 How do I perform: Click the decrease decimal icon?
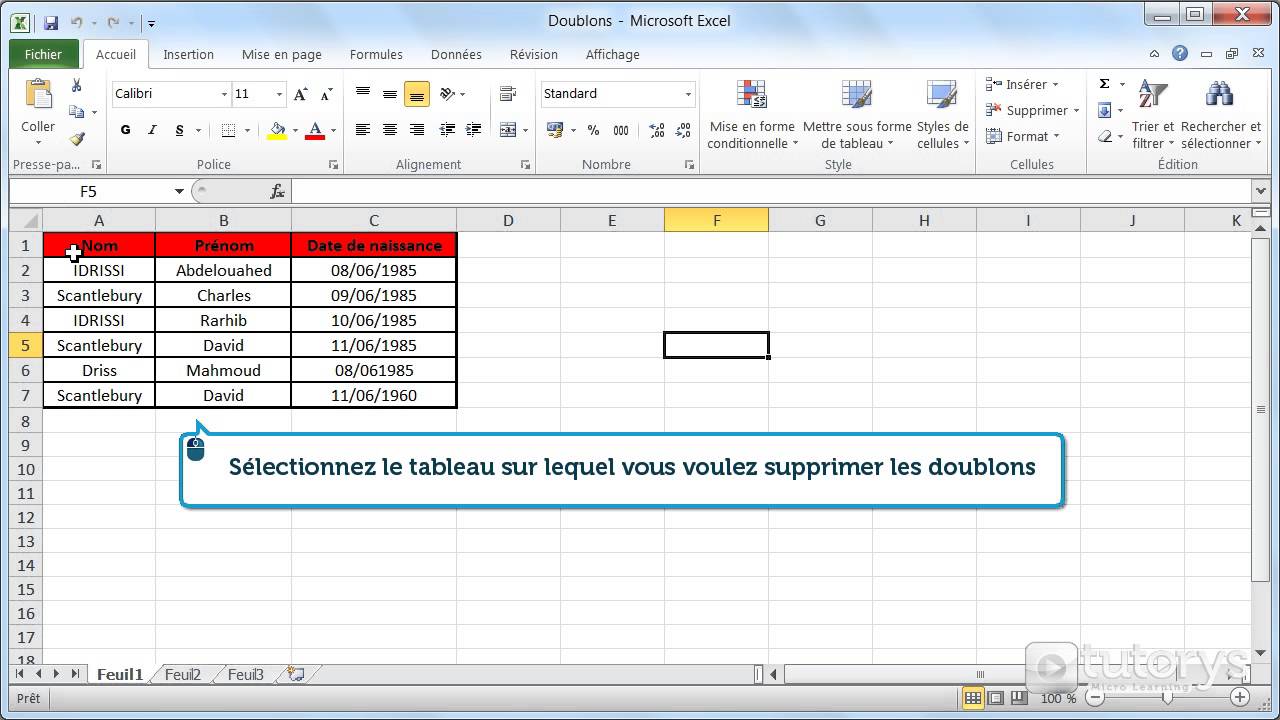tap(683, 130)
